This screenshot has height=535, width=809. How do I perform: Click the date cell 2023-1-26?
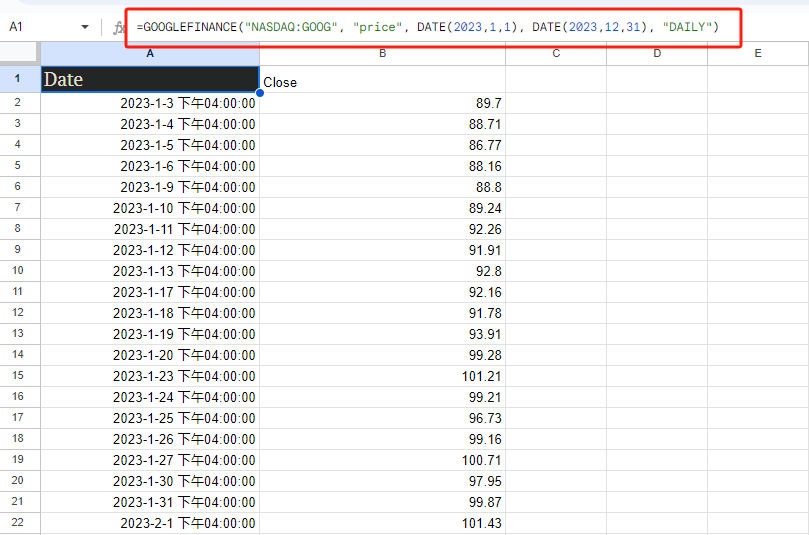pyautogui.click(x=150, y=439)
